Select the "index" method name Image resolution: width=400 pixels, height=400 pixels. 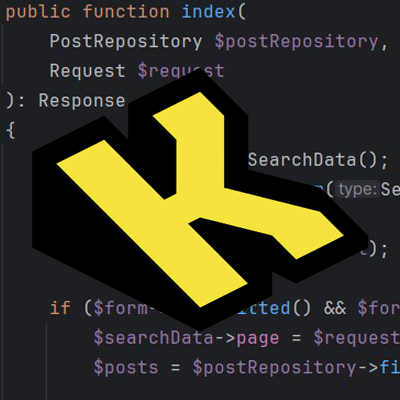tap(209, 12)
